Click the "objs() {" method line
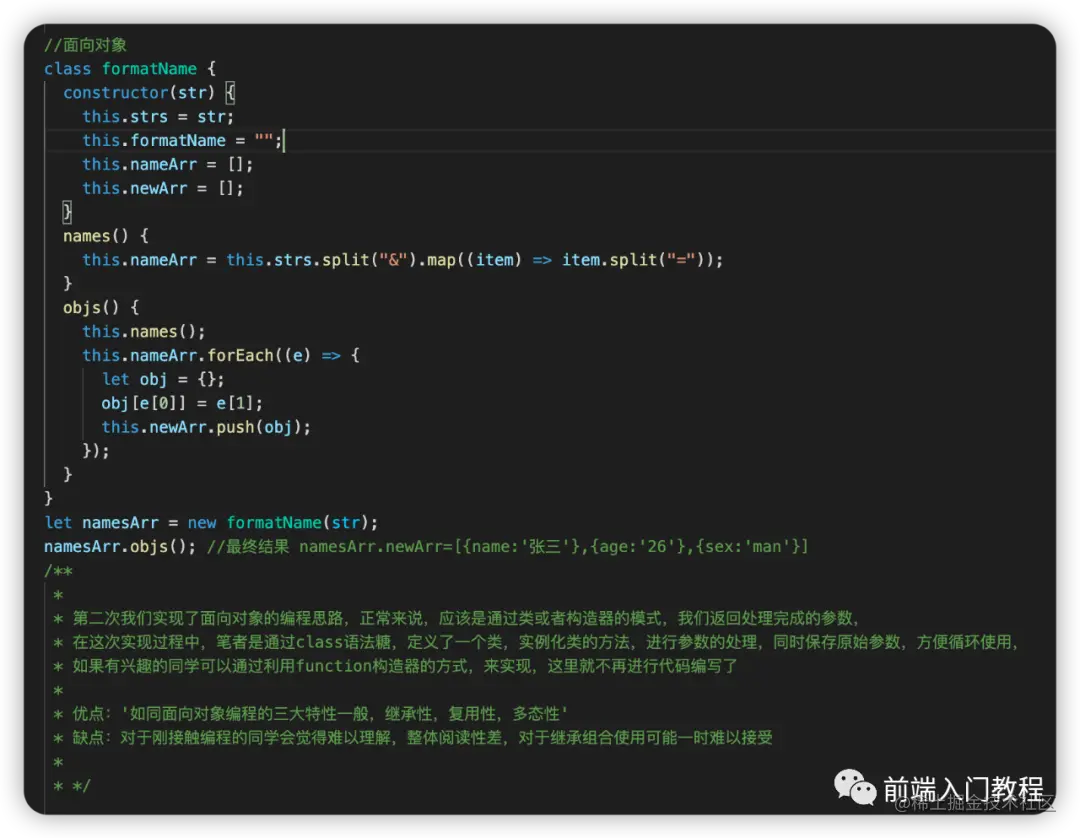This screenshot has height=838, width=1080. pyautogui.click(x=101, y=308)
